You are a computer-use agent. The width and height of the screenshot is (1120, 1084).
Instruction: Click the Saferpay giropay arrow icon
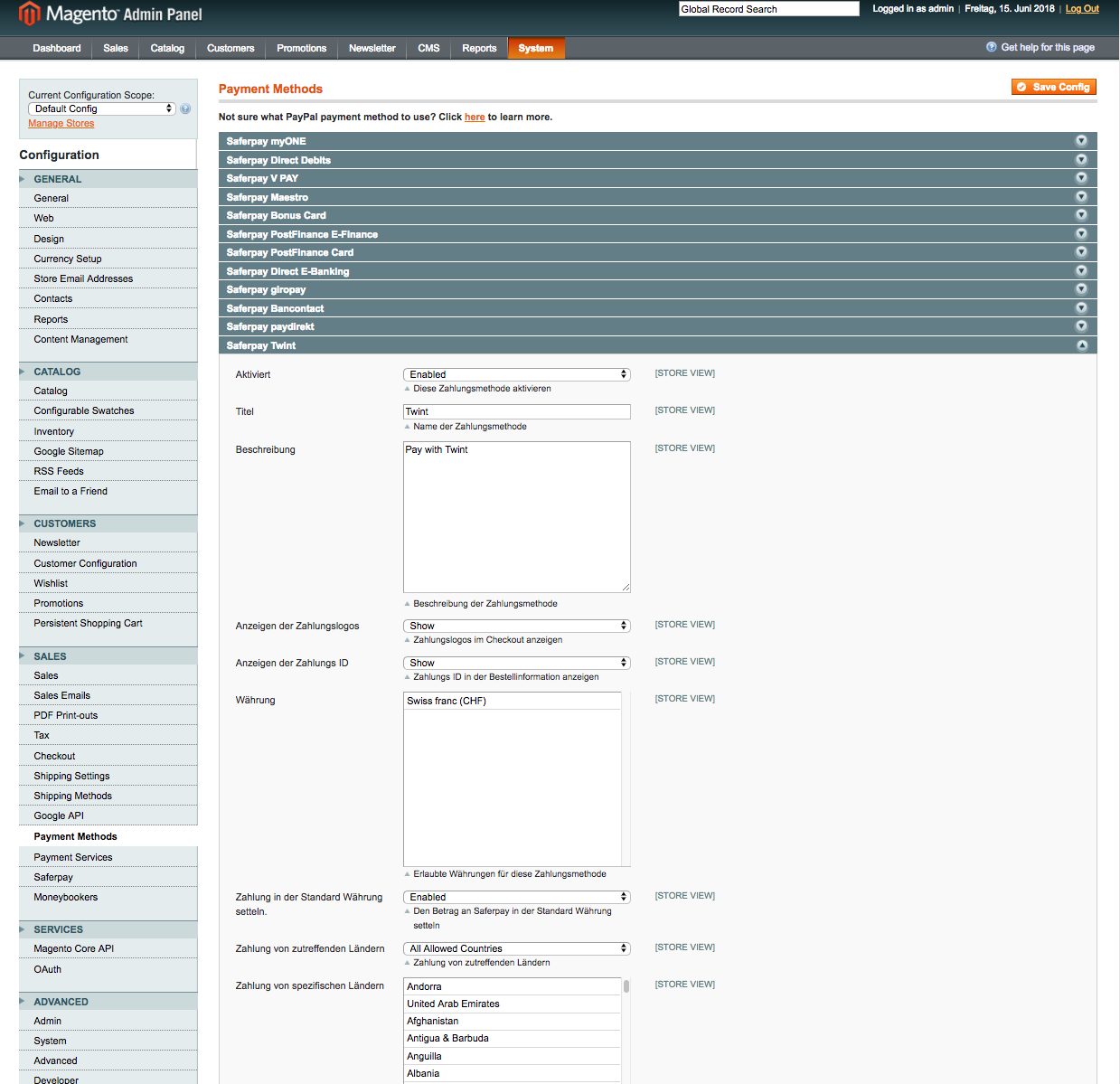(1080, 289)
